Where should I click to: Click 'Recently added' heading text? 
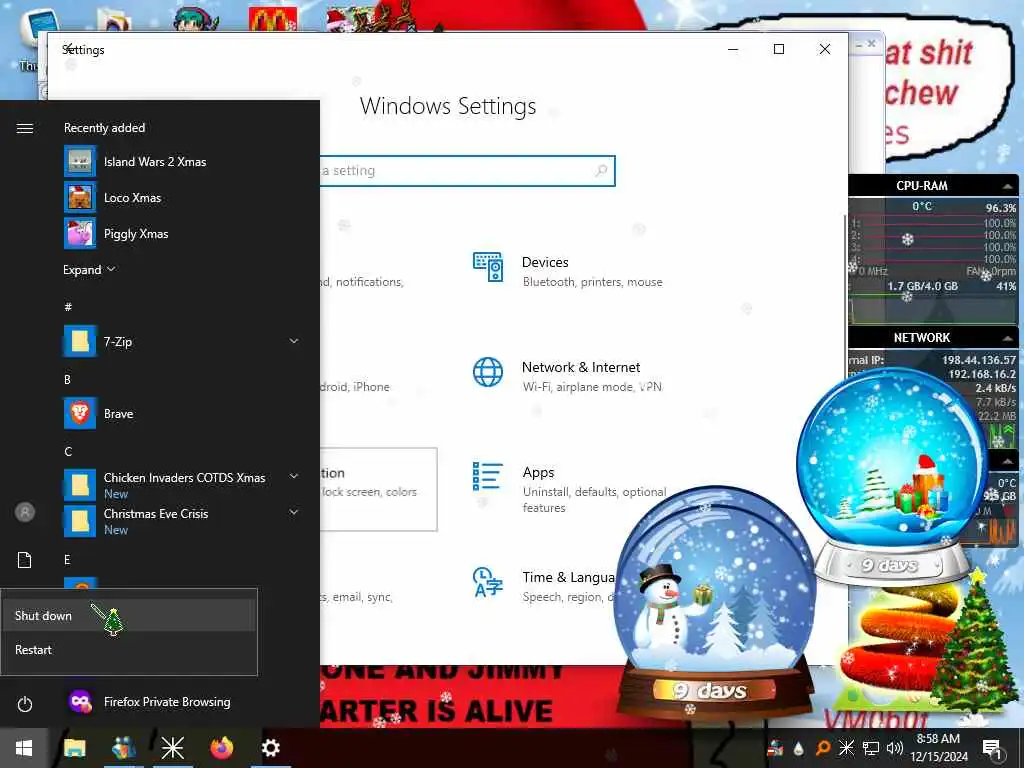[x=104, y=128]
